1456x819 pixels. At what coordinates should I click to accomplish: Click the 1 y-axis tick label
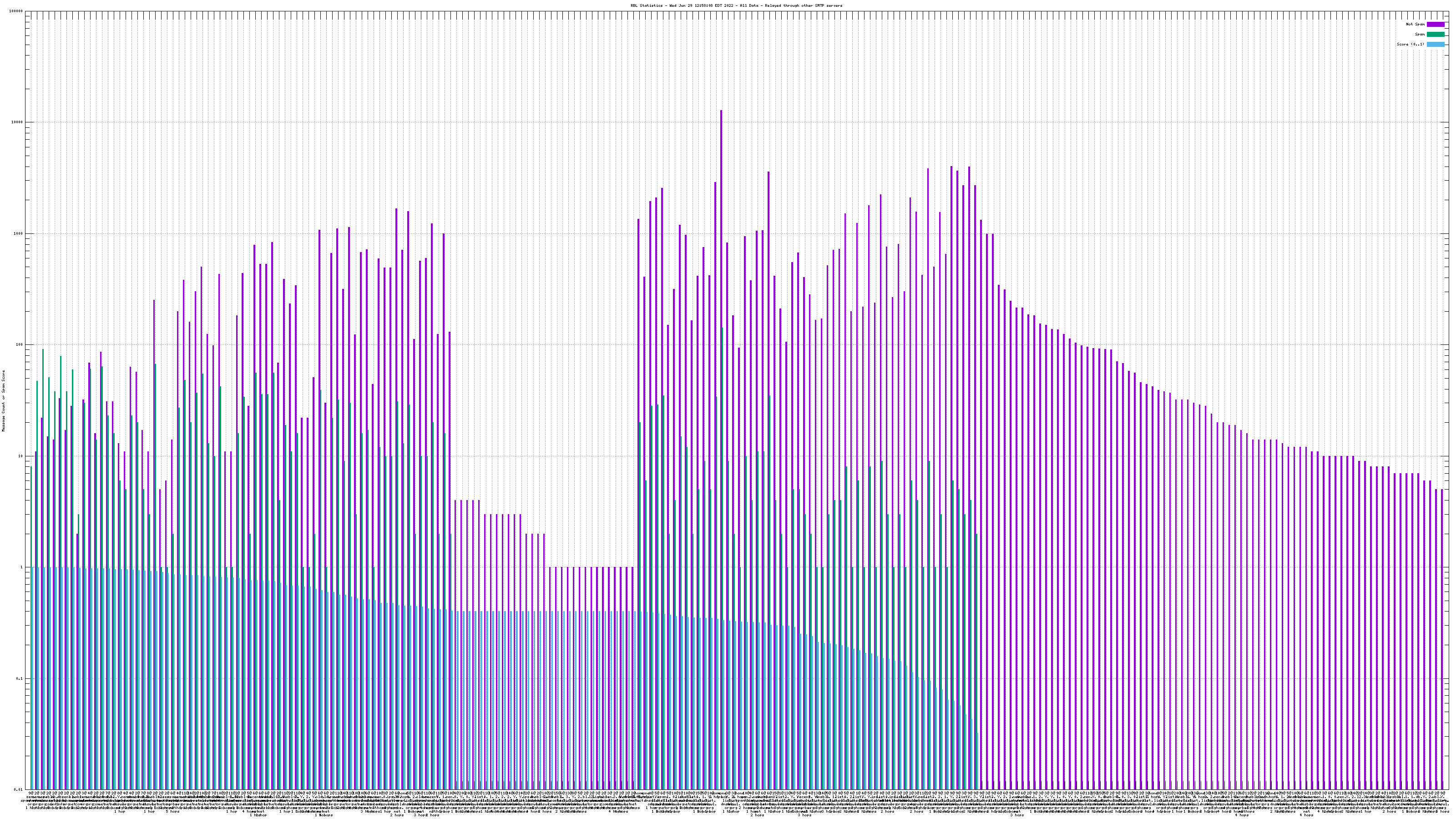(22, 567)
